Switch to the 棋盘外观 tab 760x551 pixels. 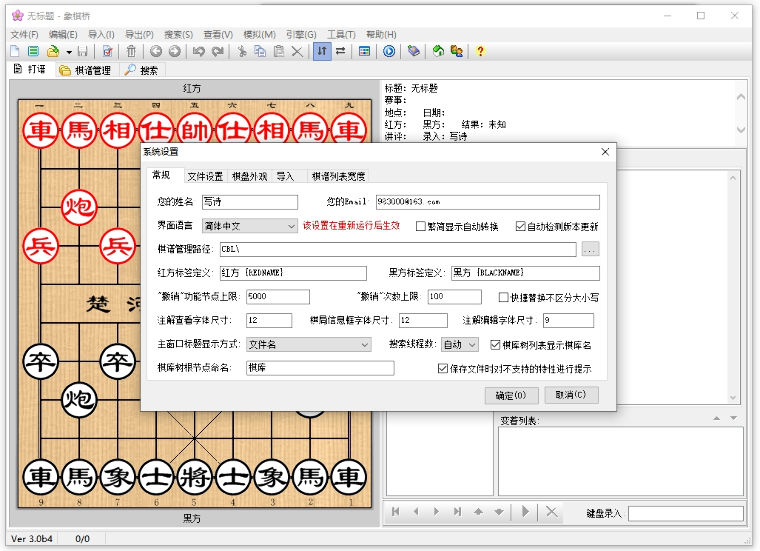point(249,176)
